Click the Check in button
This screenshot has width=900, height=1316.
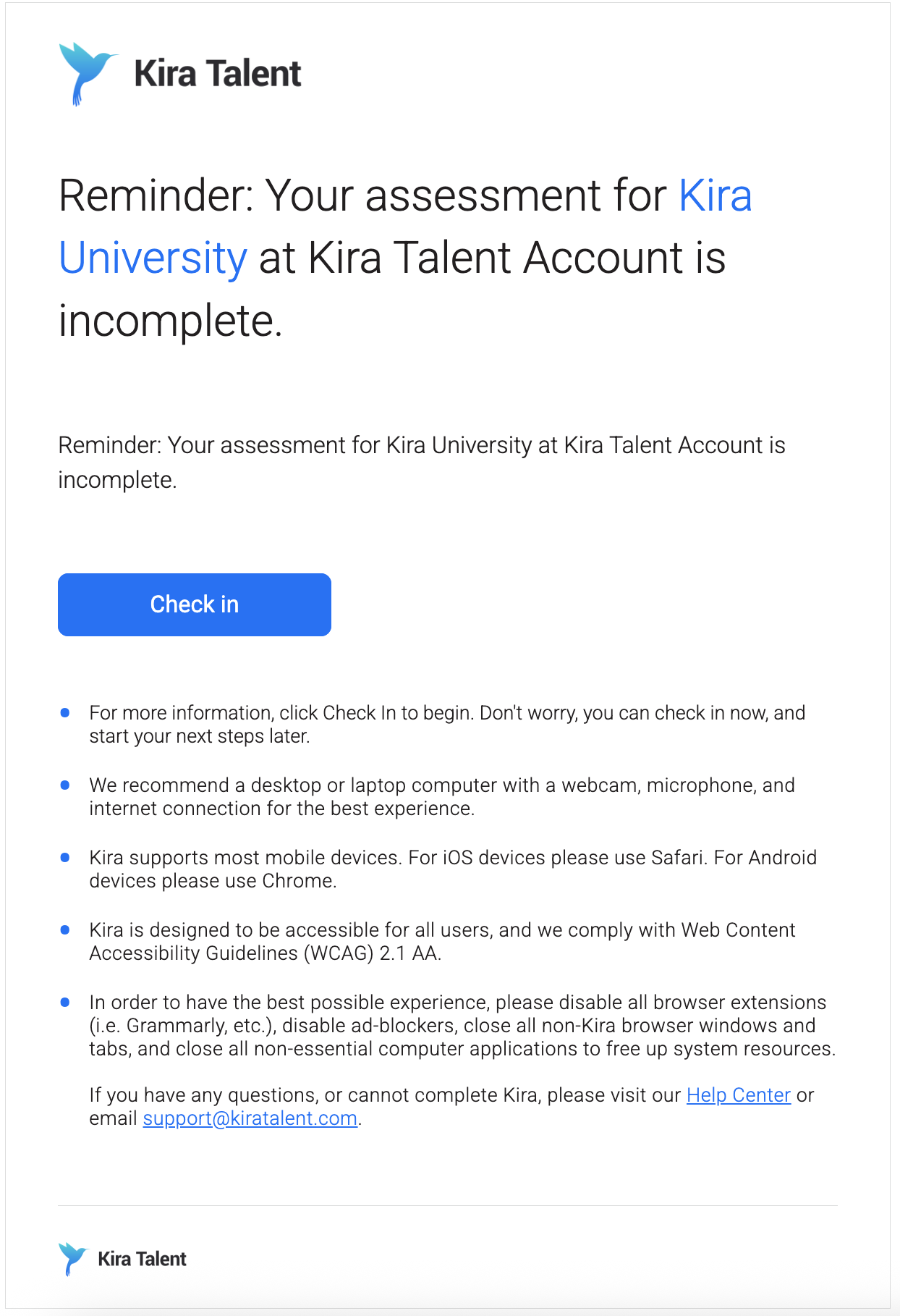(x=195, y=604)
